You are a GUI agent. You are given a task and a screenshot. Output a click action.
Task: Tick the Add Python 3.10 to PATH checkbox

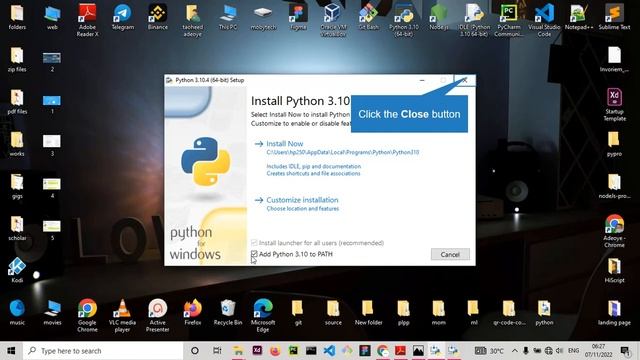[x=254, y=254]
